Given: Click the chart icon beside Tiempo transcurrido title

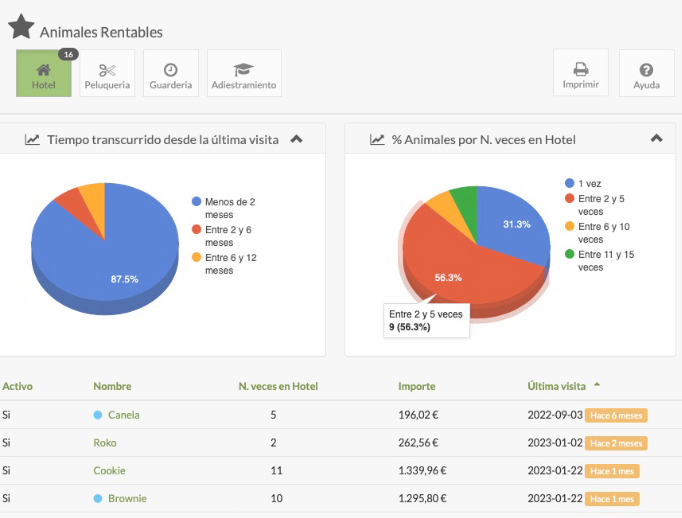Looking at the screenshot, I should pos(33,140).
